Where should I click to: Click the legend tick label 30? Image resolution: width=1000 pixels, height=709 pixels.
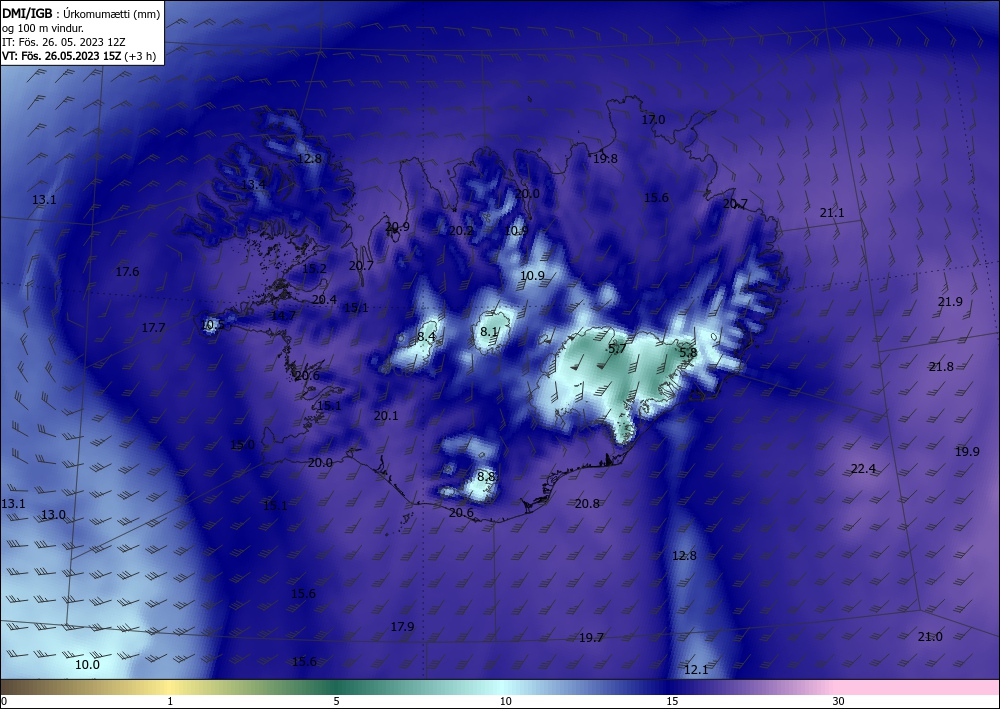839,701
